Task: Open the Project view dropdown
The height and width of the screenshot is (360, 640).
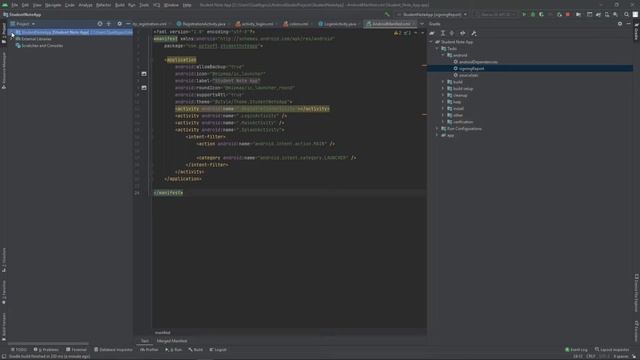Action: click(x=23, y=24)
